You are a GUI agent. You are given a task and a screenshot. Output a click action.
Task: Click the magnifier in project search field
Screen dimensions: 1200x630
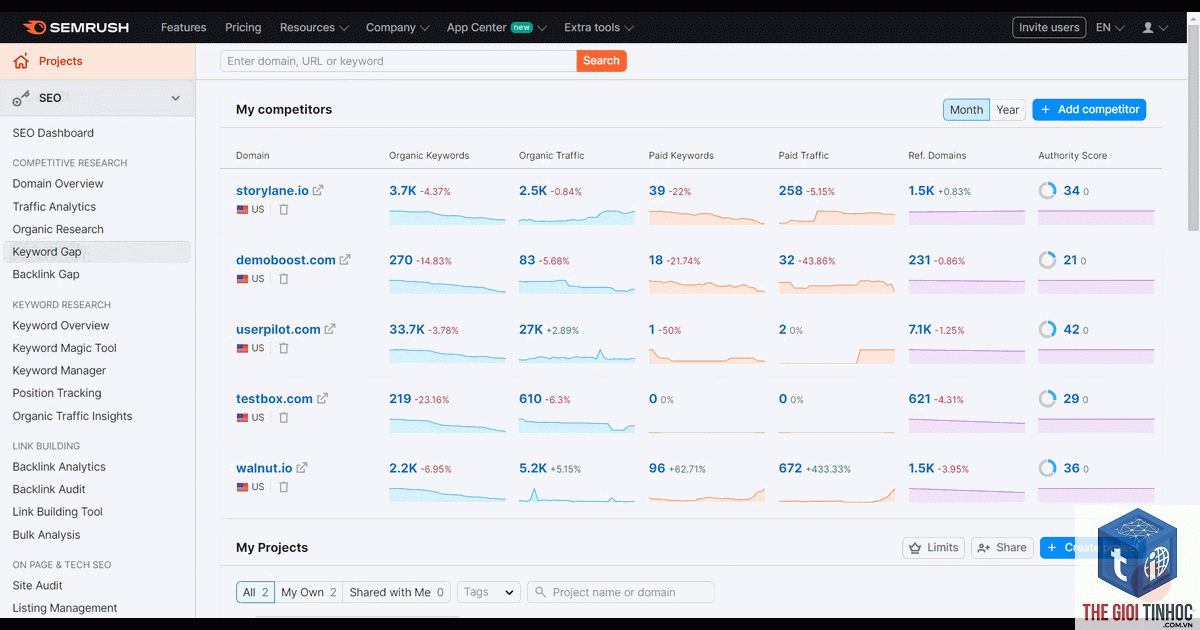(540, 592)
